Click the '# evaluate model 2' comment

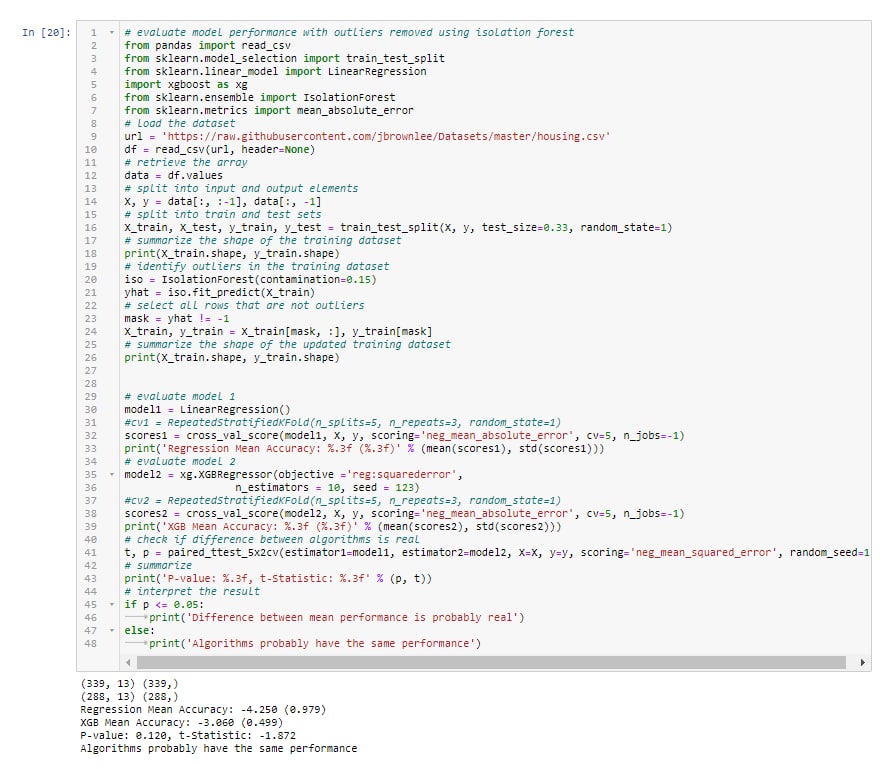(180, 462)
